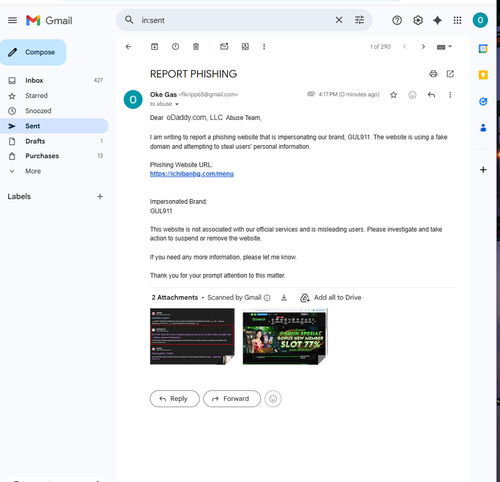The width and height of the screenshot is (500, 482).
Task: Archive this email
Action: (154, 47)
